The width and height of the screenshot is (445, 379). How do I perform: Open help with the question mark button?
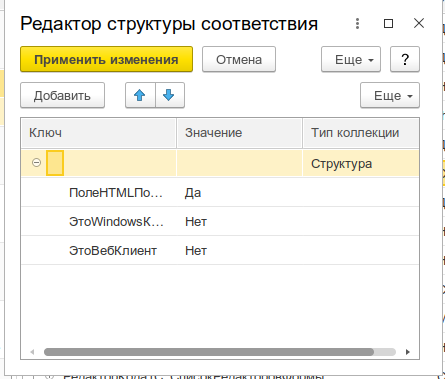coord(405,59)
